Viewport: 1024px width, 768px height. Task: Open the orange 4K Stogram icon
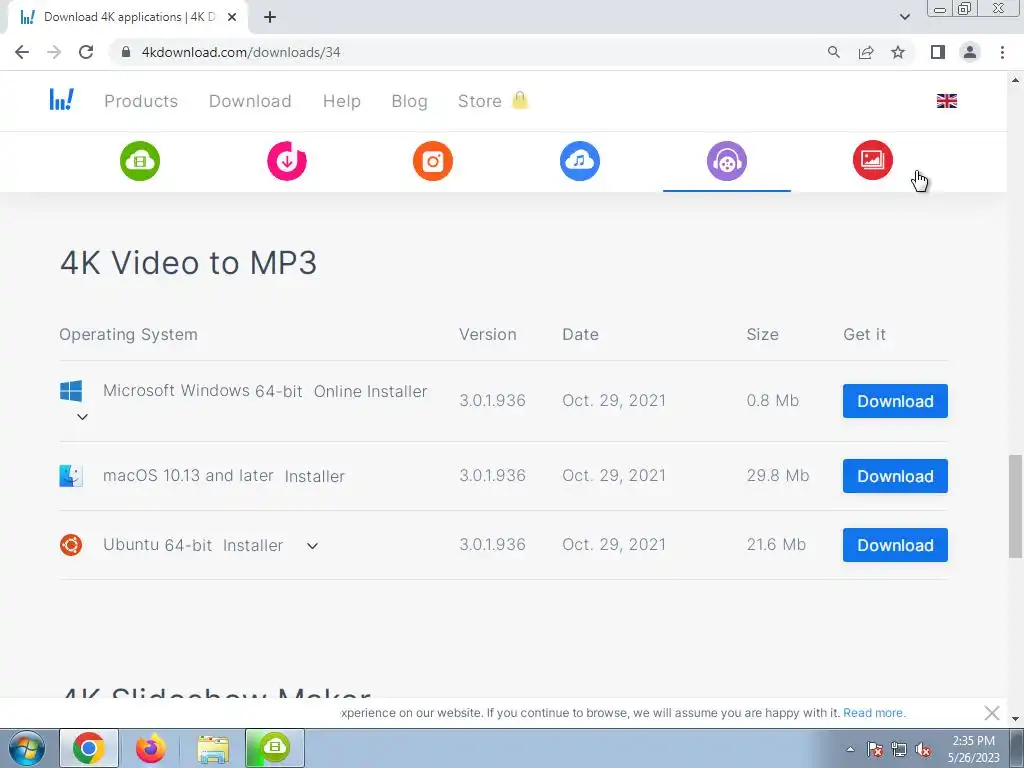click(x=433, y=161)
